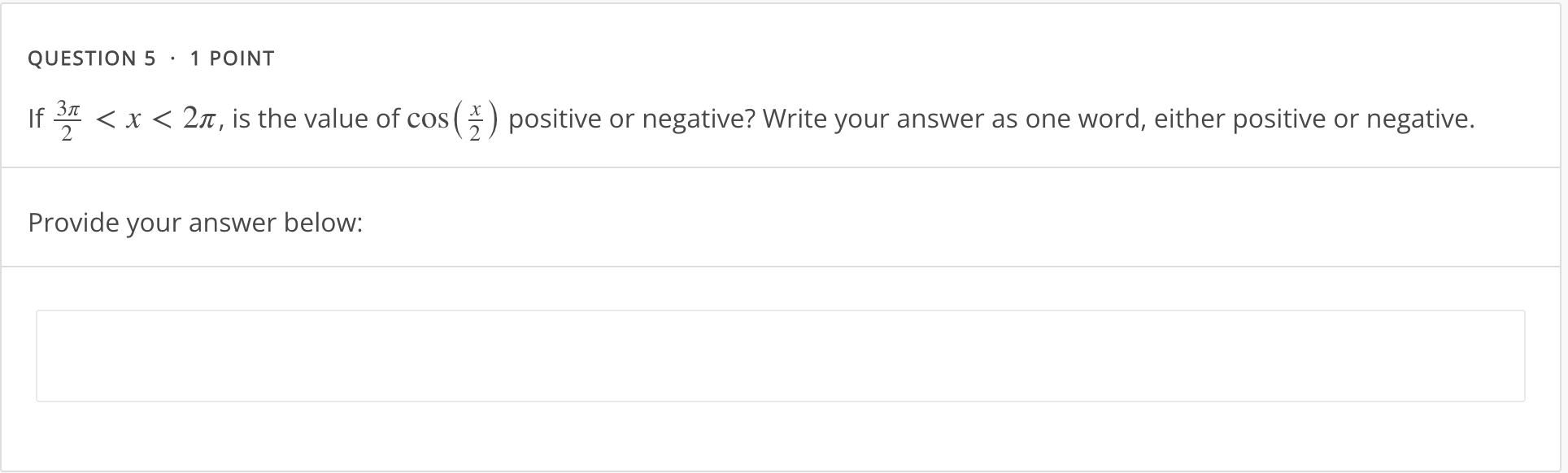The width and height of the screenshot is (1568, 473).
Task: Click the If at the question start
Action: click(36, 119)
